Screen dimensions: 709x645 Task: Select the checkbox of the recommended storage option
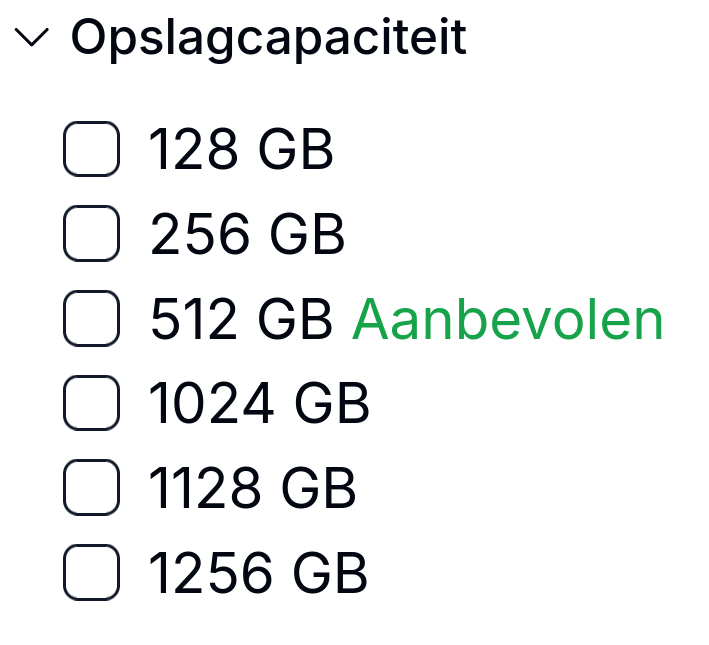coord(92,320)
